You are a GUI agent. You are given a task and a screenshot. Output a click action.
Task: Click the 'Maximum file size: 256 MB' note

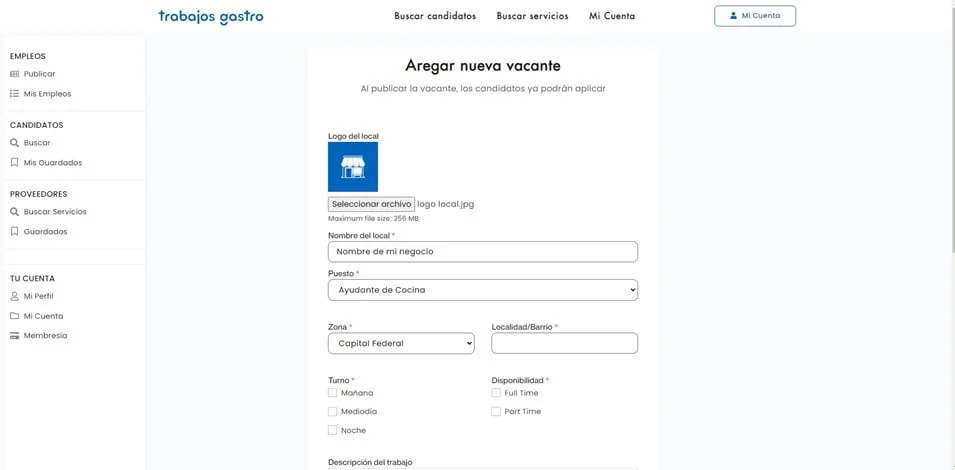(x=373, y=219)
